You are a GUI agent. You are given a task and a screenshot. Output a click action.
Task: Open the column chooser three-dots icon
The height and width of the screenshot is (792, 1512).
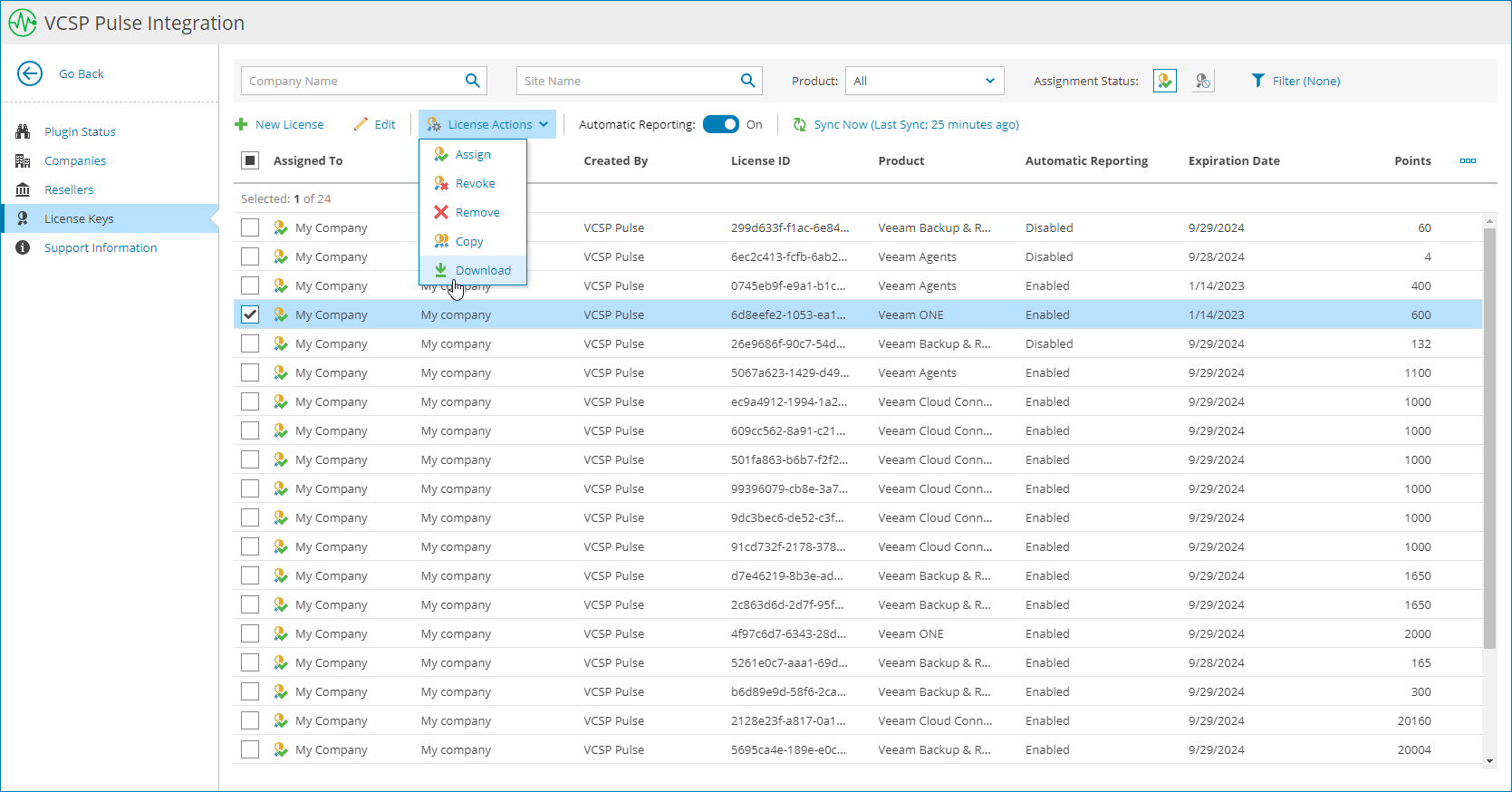pyautogui.click(x=1468, y=160)
